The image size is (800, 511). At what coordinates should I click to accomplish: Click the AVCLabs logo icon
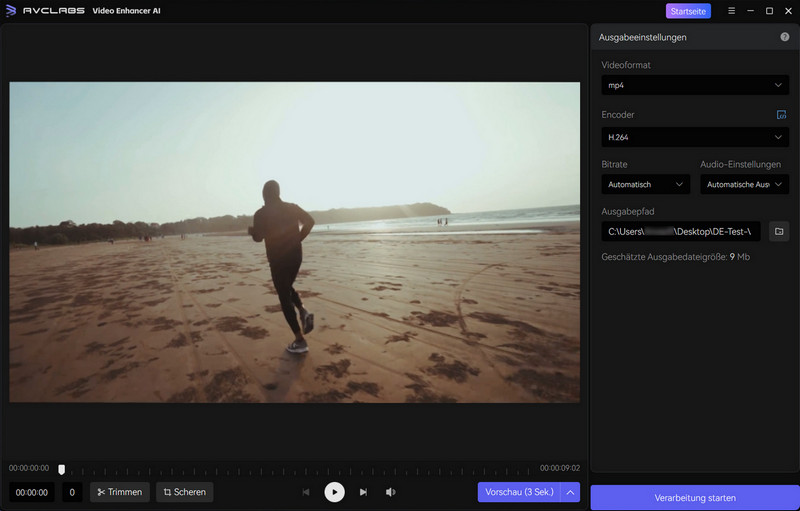(x=11, y=11)
